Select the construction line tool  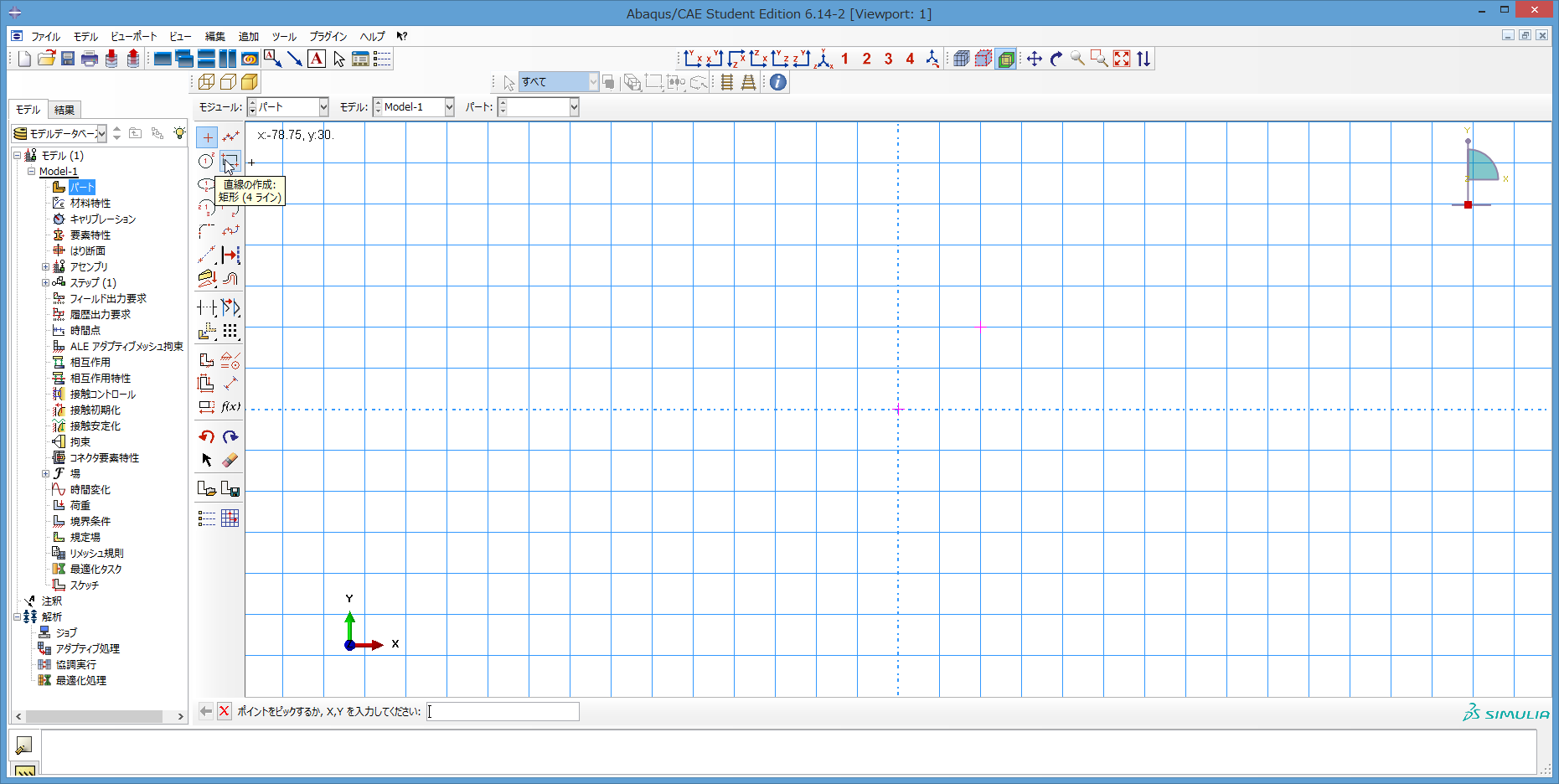coord(207,255)
